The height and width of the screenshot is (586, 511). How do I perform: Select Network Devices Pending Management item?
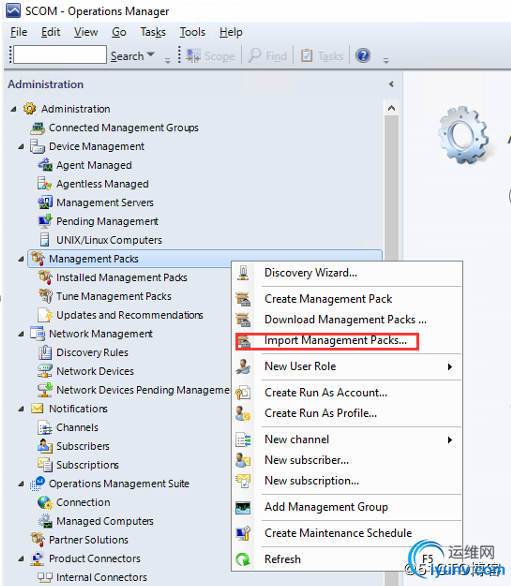coord(143,390)
